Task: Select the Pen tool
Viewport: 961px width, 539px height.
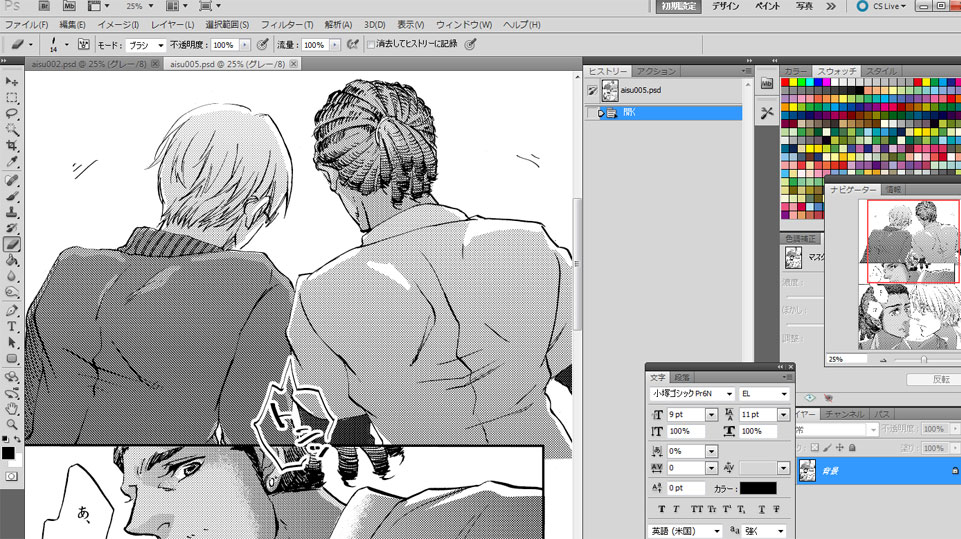Action: pyautogui.click(x=12, y=310)
